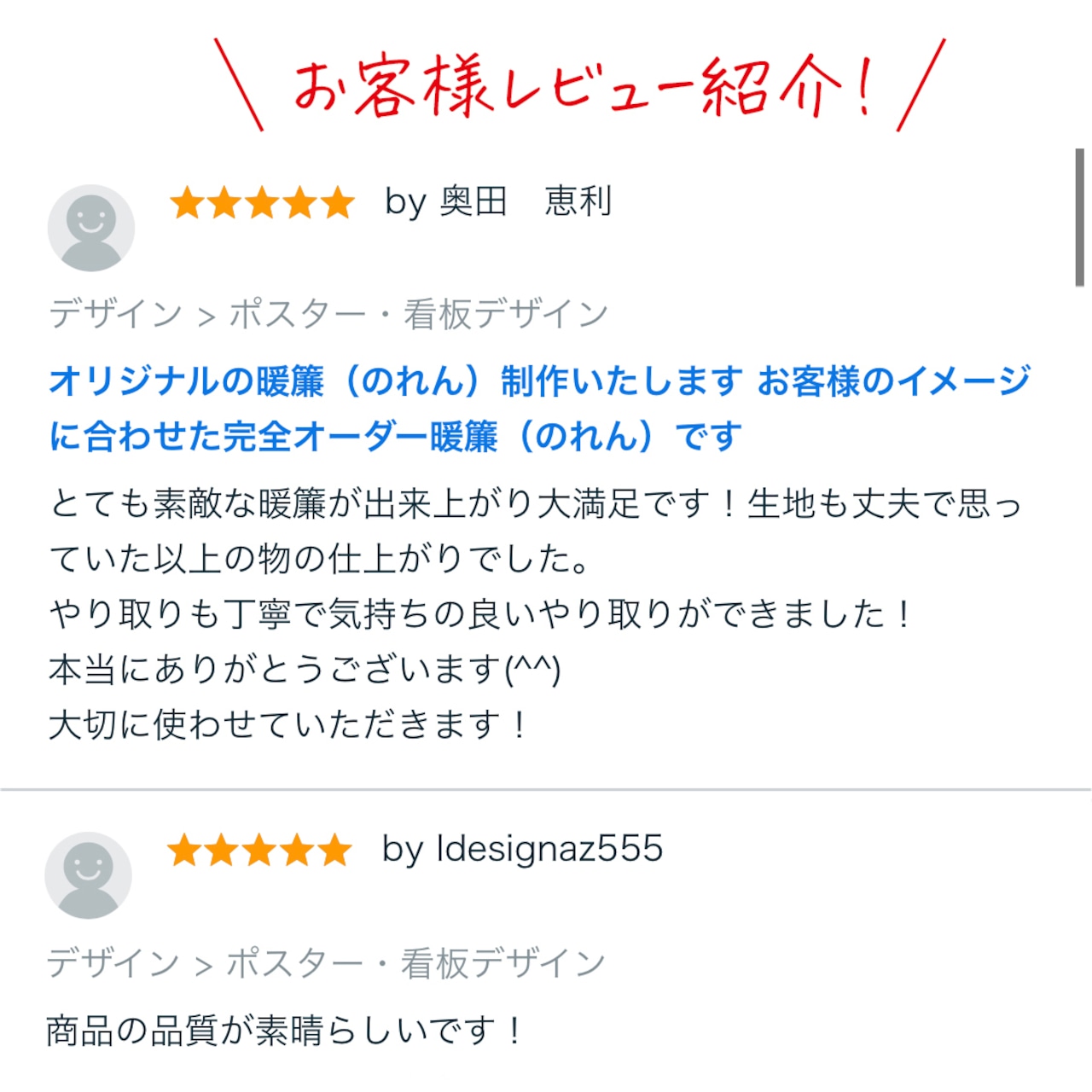Open reviewer name ldesignaz555
The height and width of the screenshot is (1092, 1092).
pyautogui.click(x=549, y=849)
